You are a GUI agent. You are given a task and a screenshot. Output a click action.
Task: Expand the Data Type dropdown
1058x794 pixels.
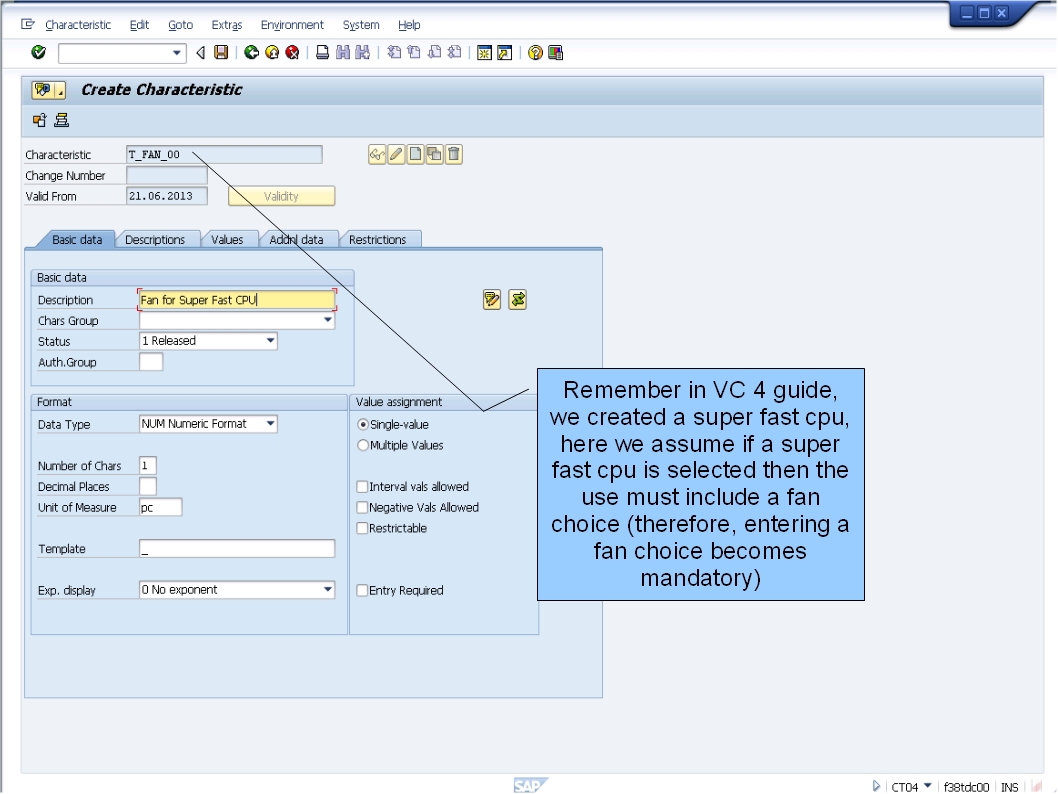270,423
